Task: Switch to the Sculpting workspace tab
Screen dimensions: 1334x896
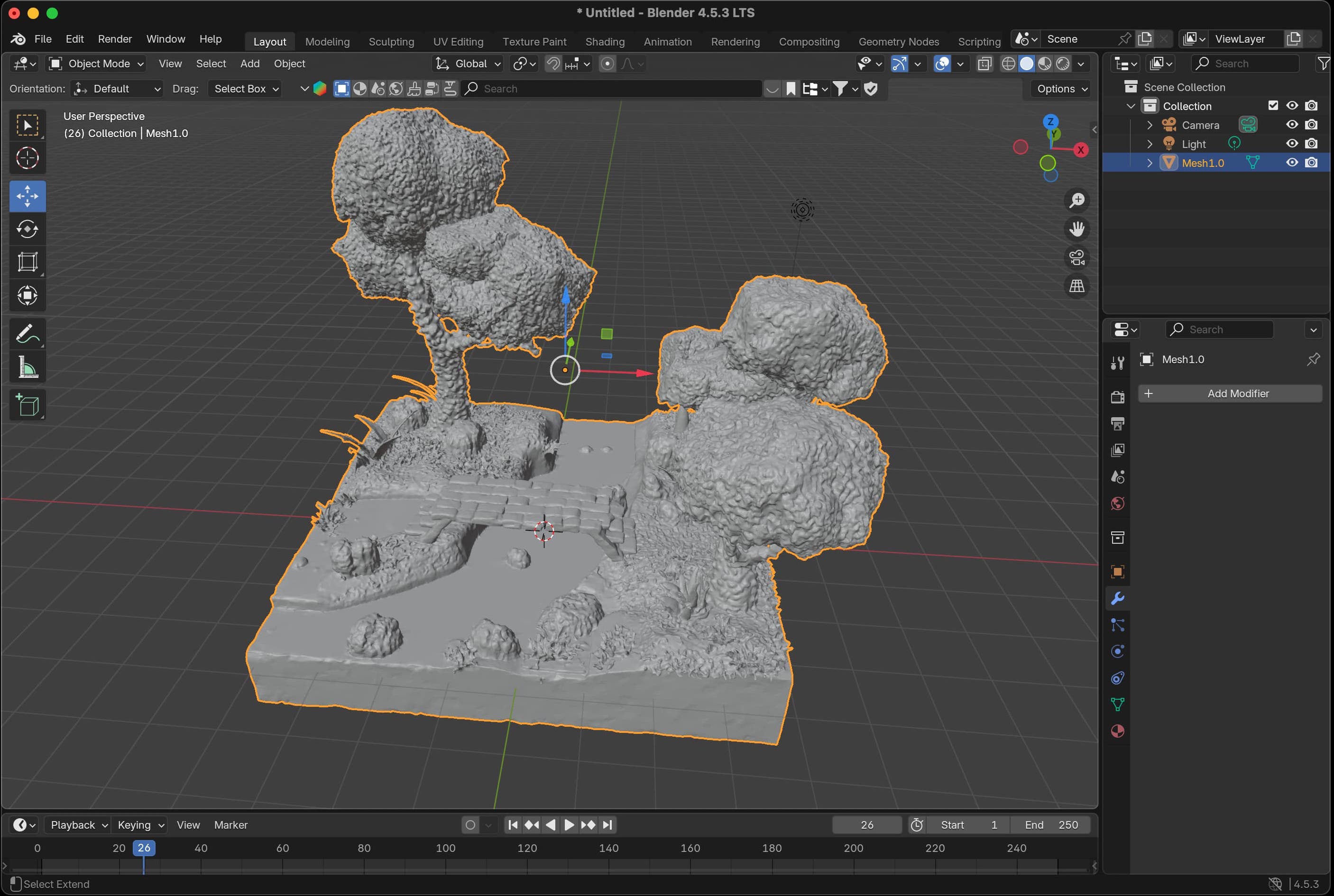Action: (x=391, y=42)
